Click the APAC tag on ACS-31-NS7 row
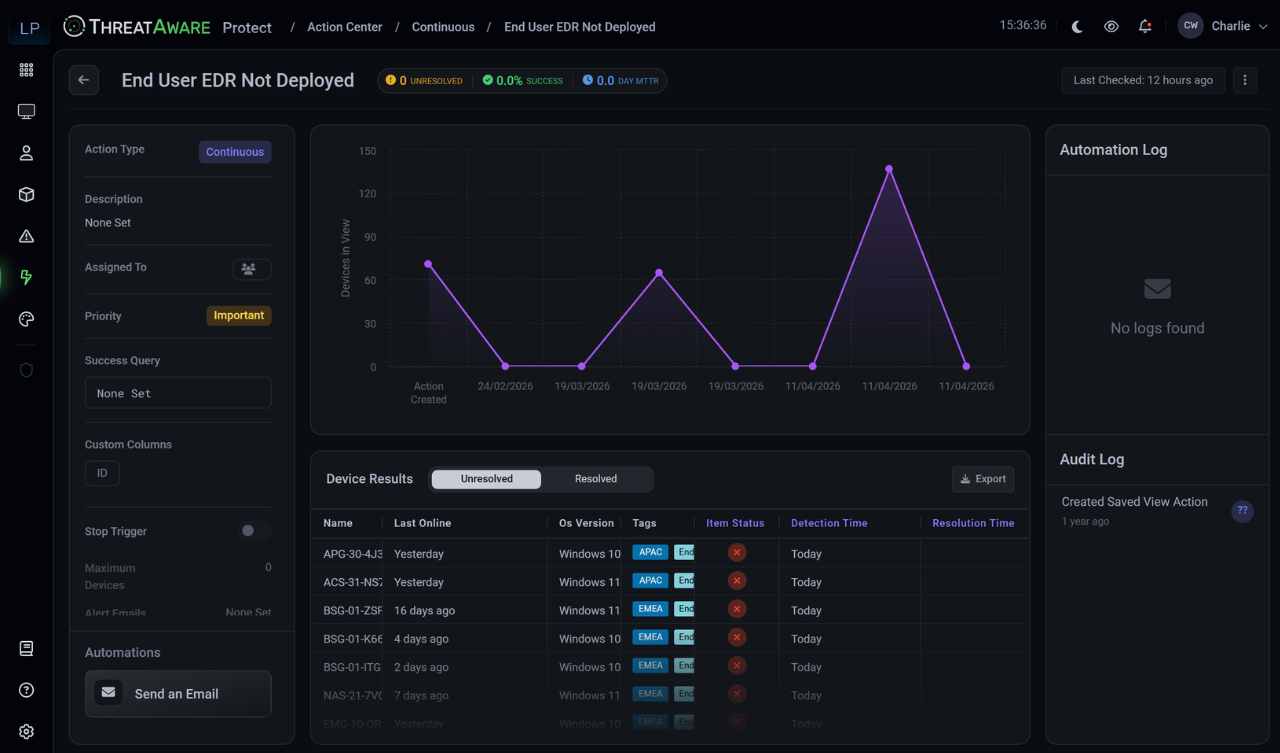 (651, 581)
